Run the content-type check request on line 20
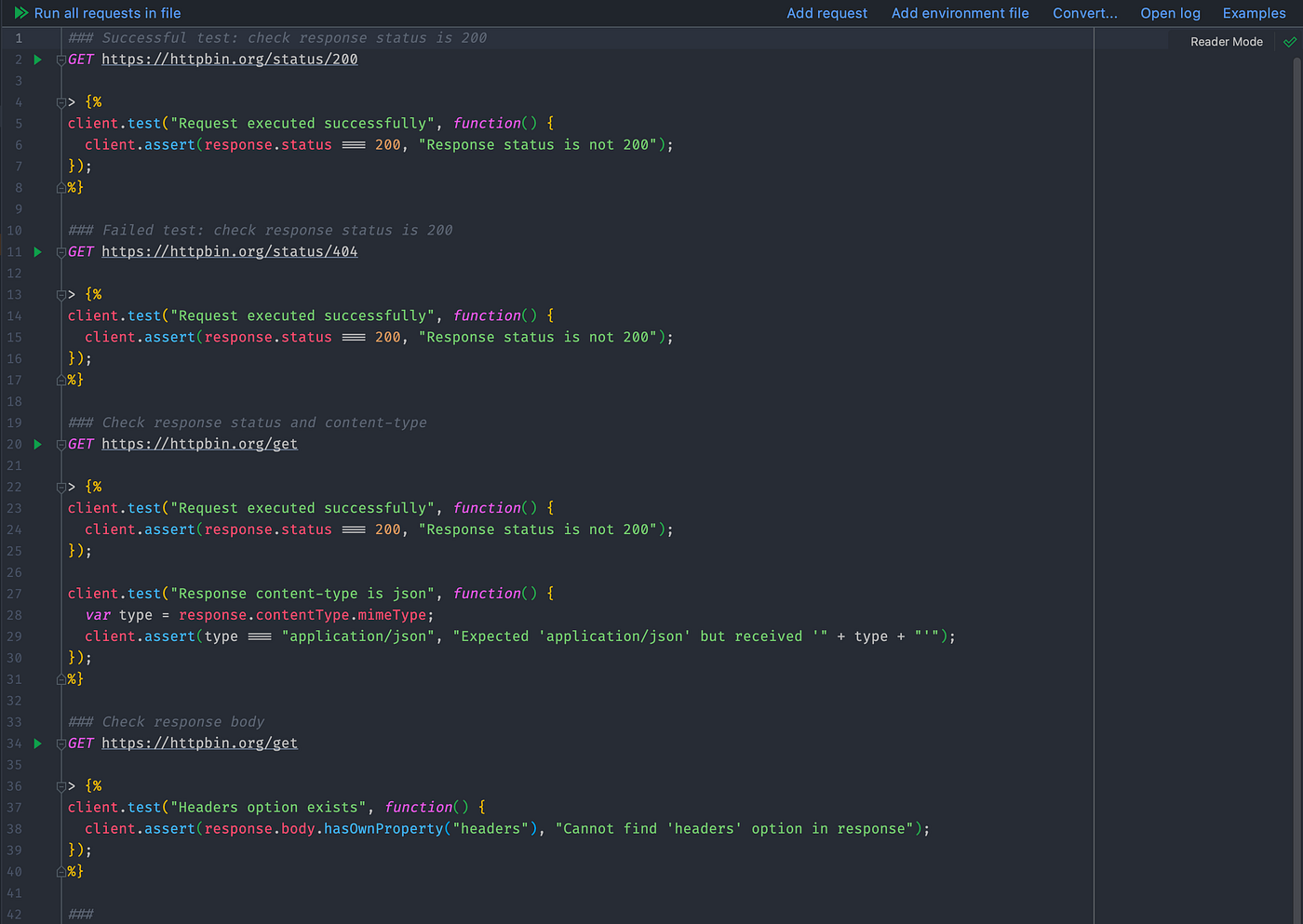This screenshot has height=924, width=1303. tap(37, 444)
